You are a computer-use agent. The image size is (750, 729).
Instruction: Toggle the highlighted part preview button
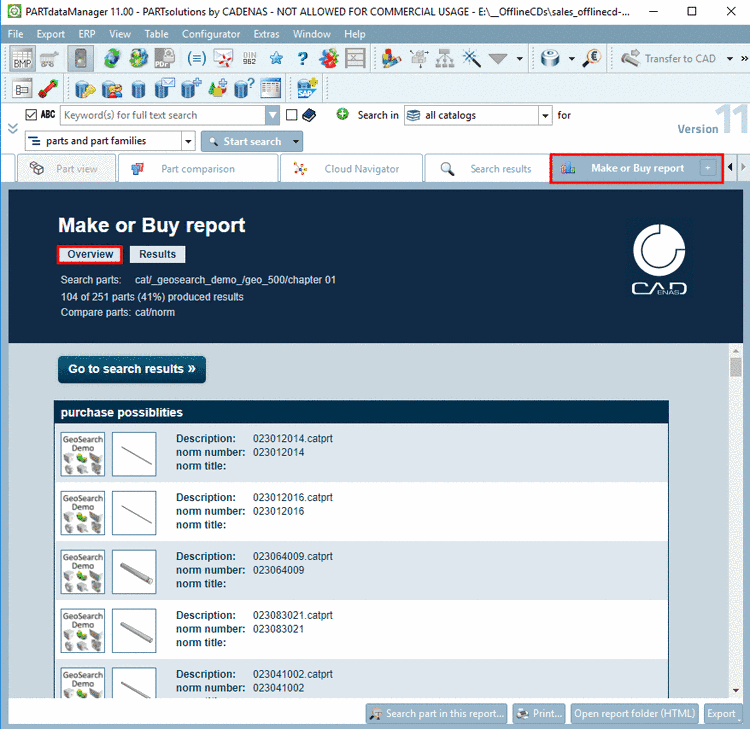[x=80, y=59]
